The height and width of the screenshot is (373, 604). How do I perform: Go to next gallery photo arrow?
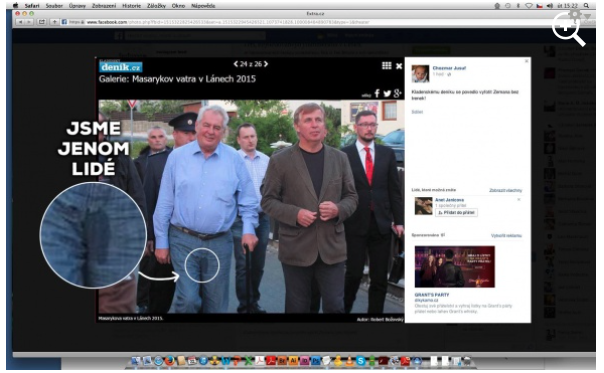(266, 64)
